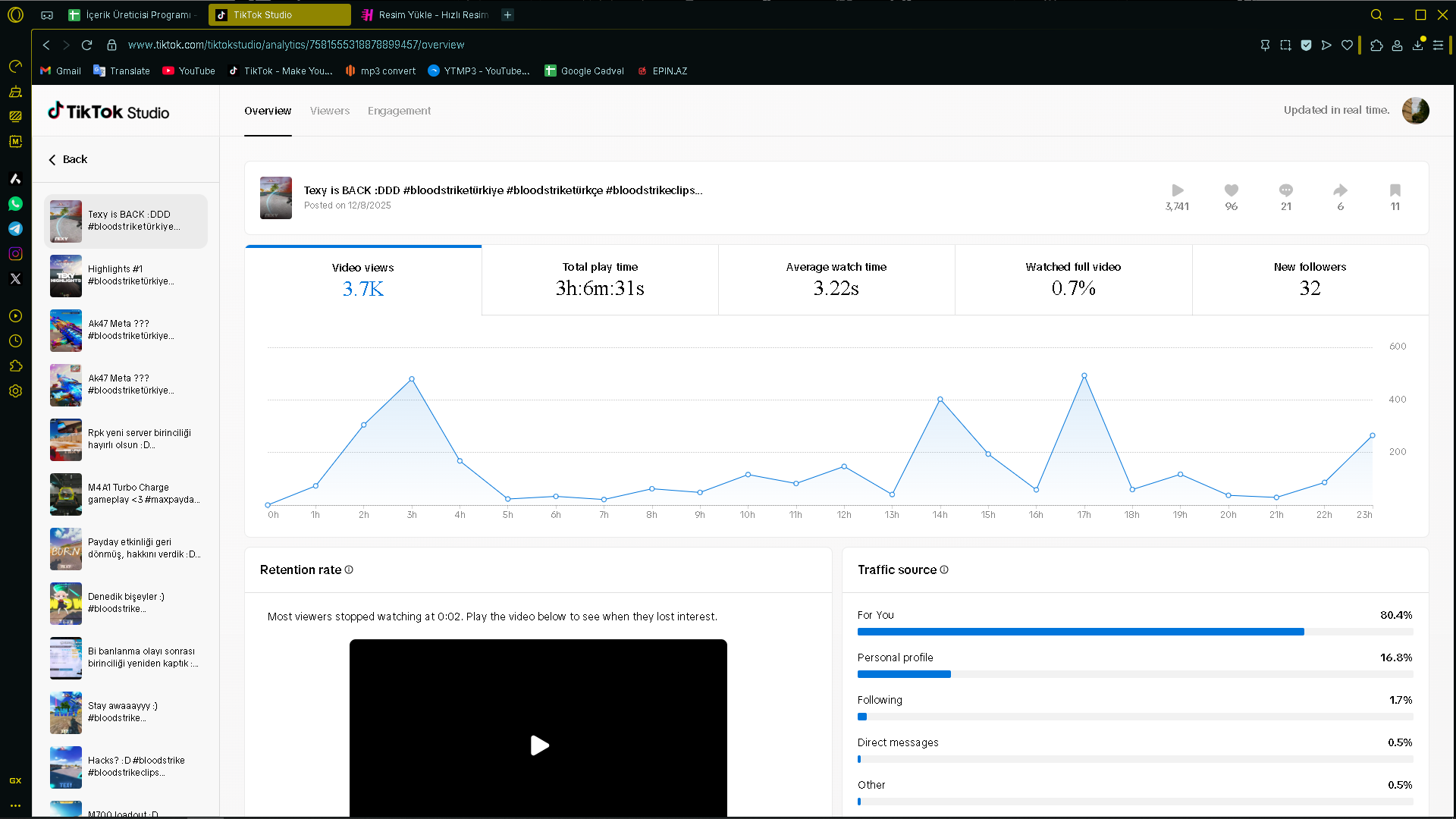Image resolution: width=1456 pixels, height=819 pixels.
Task: Switch to the Engagement tab
Action: 399,111
